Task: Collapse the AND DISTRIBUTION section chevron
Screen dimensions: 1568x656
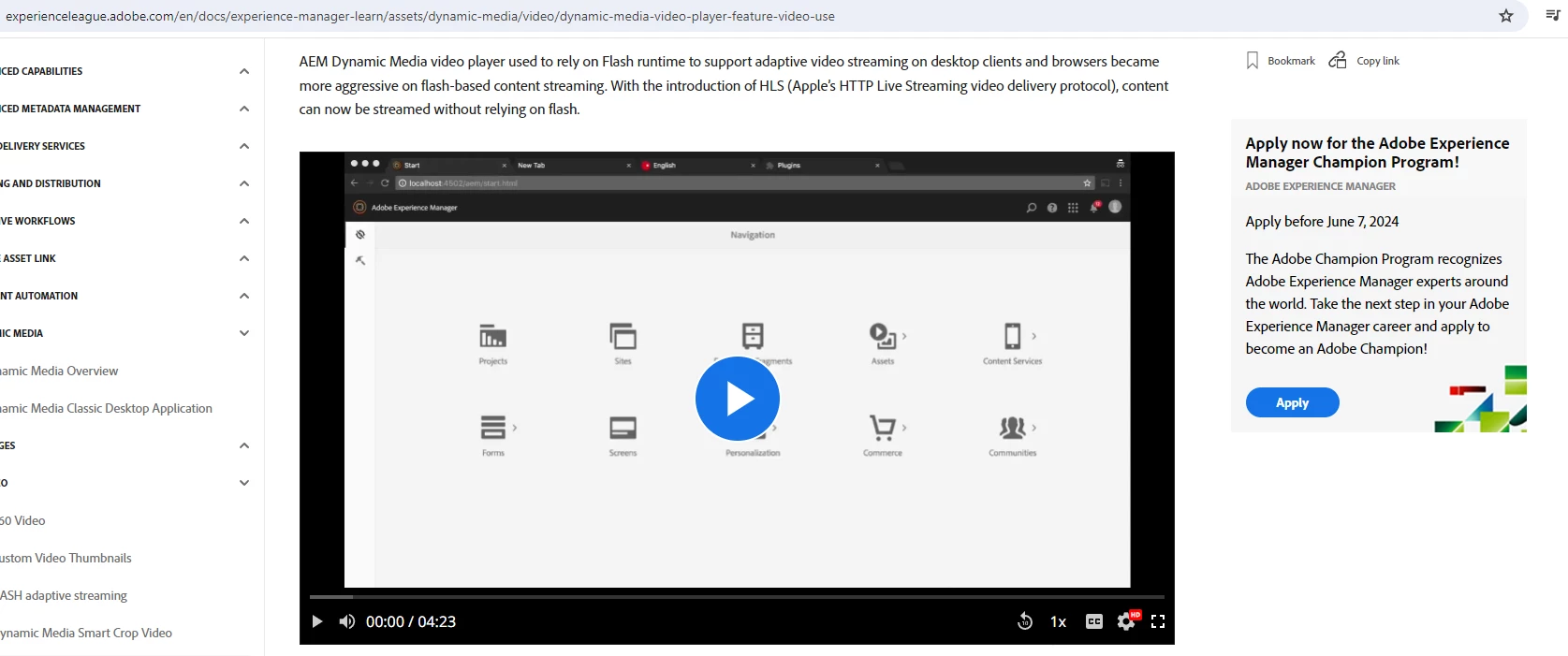Action: point(244,183)
